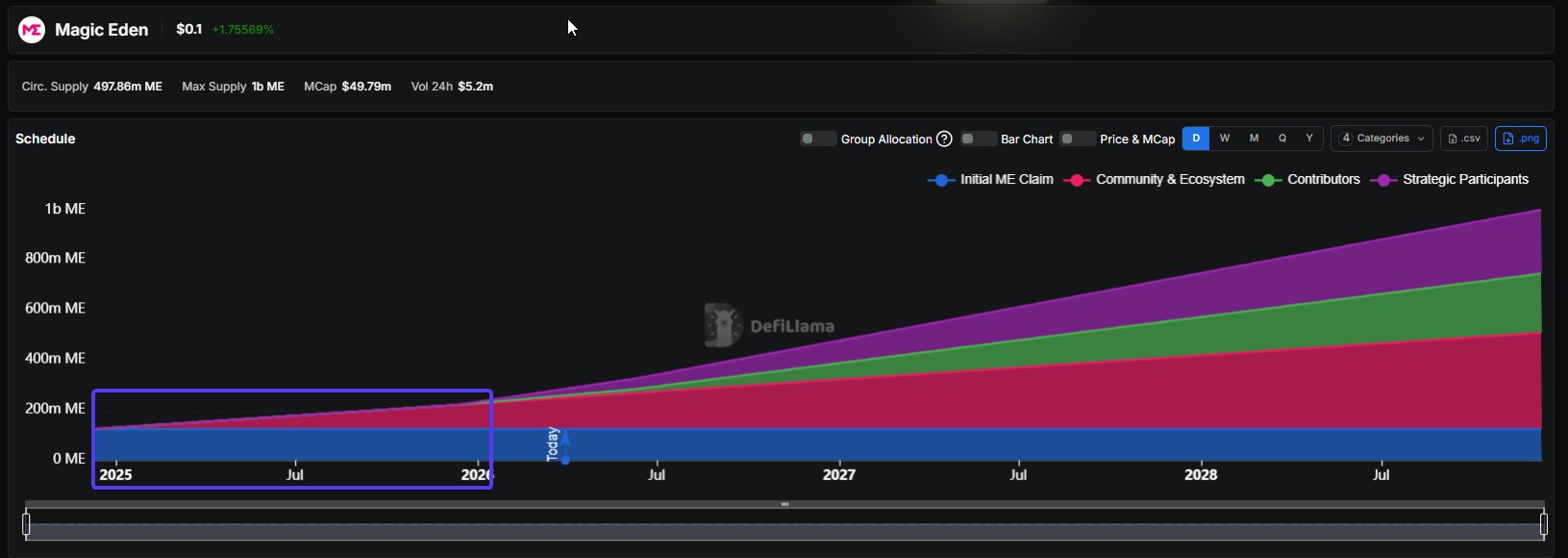The width and height of the screenshot is (1568, 558).
Task: Click the 600m ME y-axis label
Action: coord(55,308)
